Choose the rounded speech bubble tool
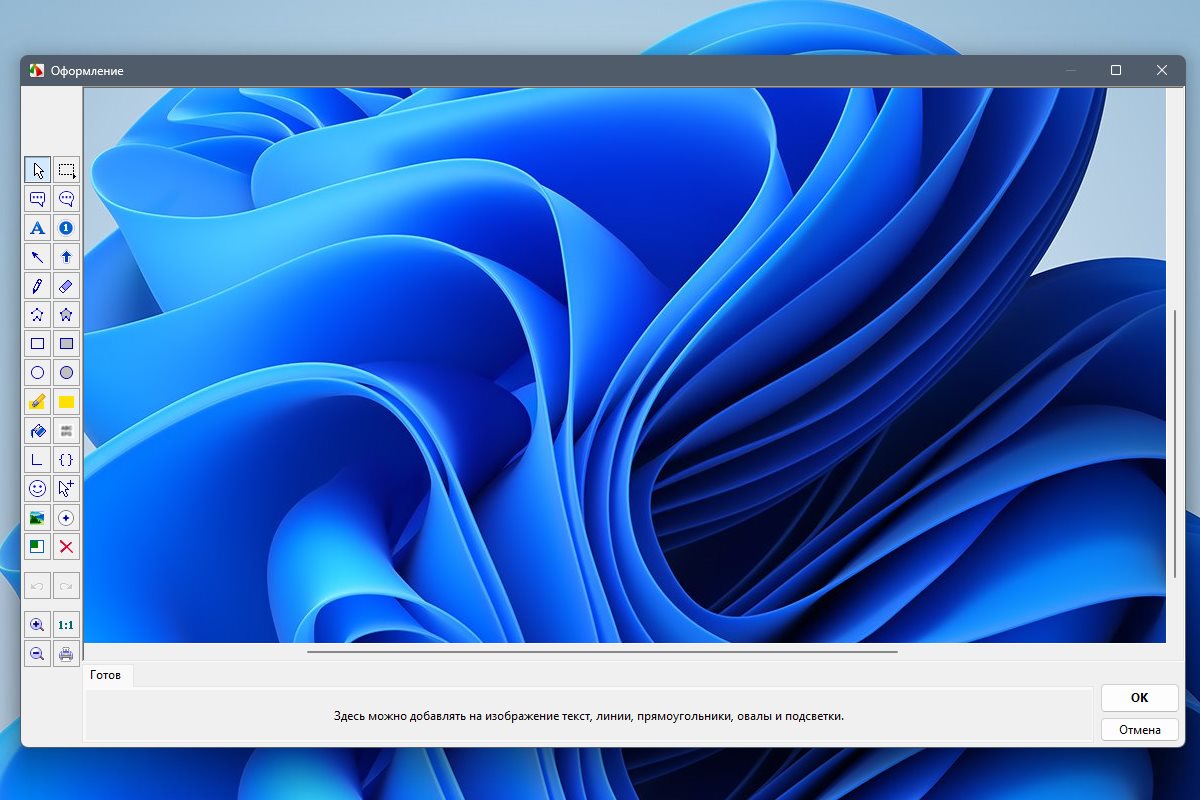The image size is (1200, 800). click(66, 199)
